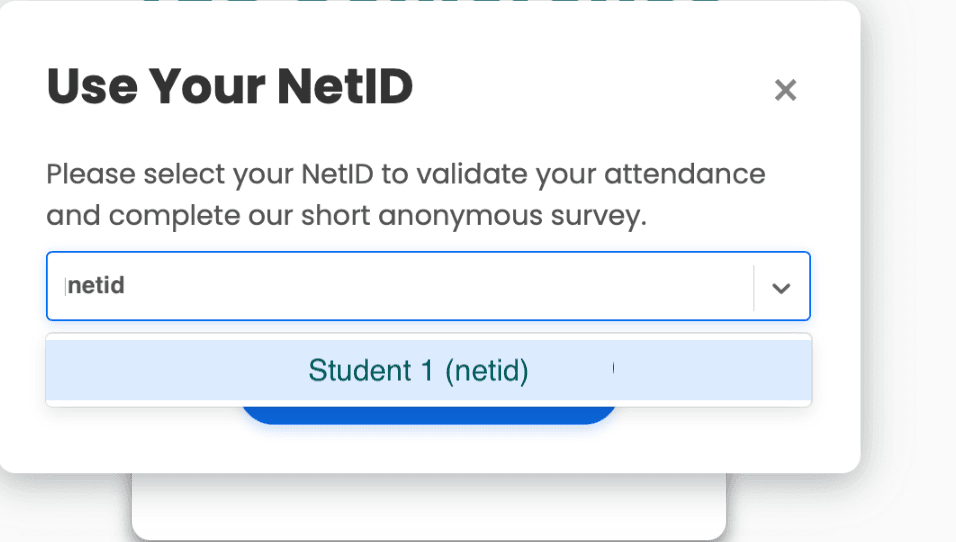The width and height of the screenshot is (956, 542).
Task: Click the teal heading cut off at top
Action: [430, 4]
